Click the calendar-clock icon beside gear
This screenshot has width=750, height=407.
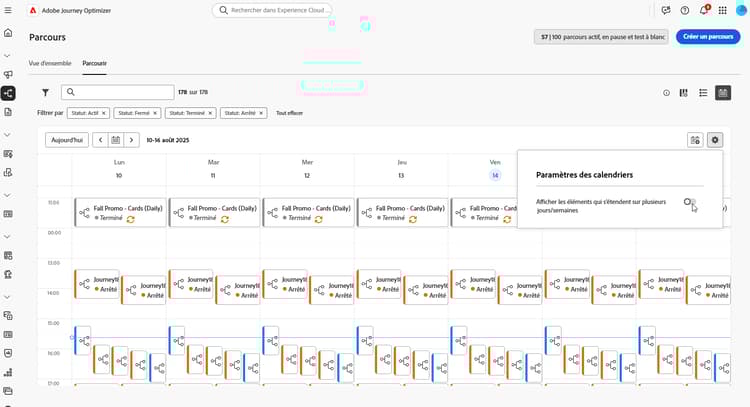coord(695,140)
